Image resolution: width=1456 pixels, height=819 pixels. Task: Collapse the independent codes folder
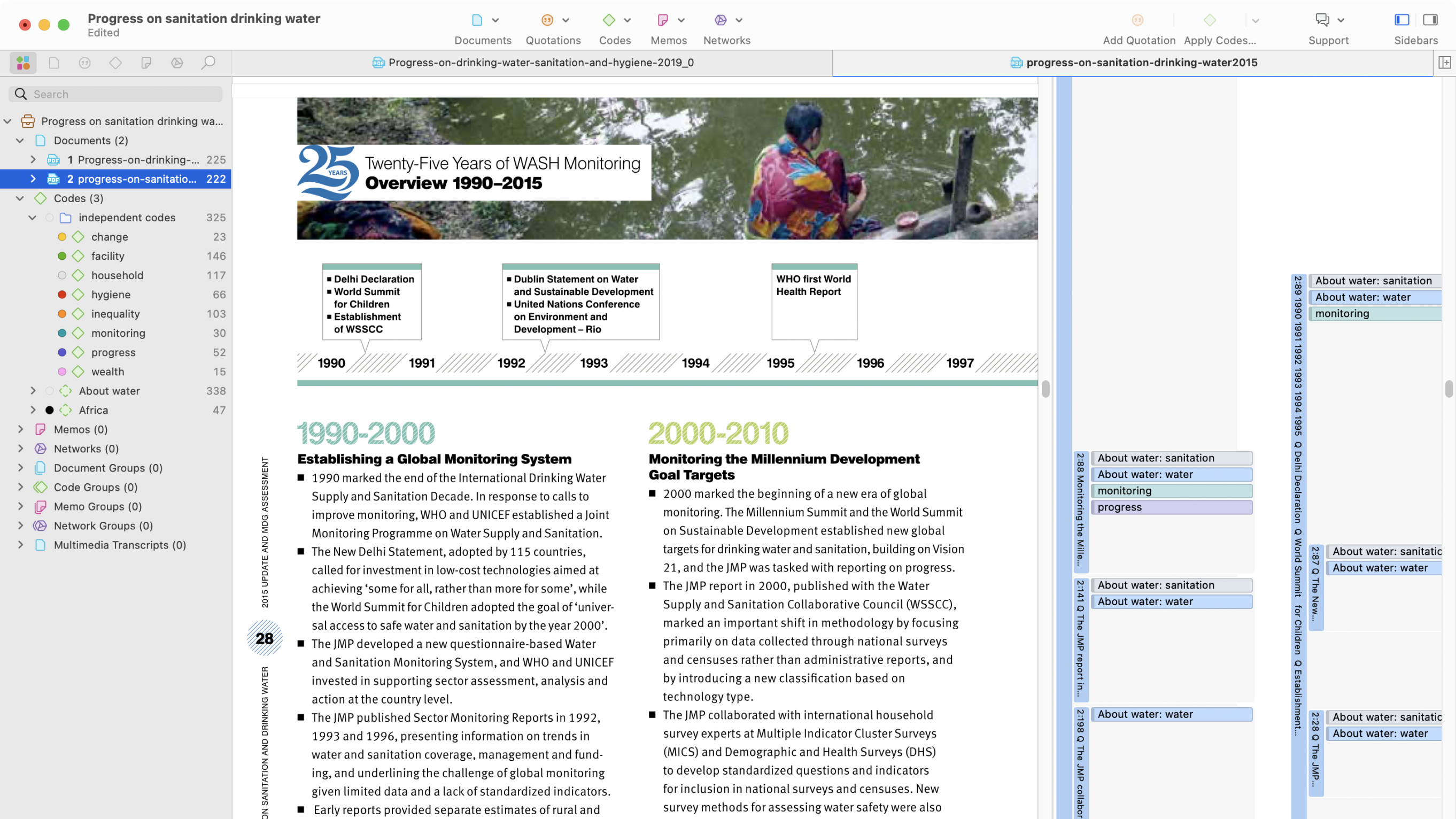pos(32,218)
